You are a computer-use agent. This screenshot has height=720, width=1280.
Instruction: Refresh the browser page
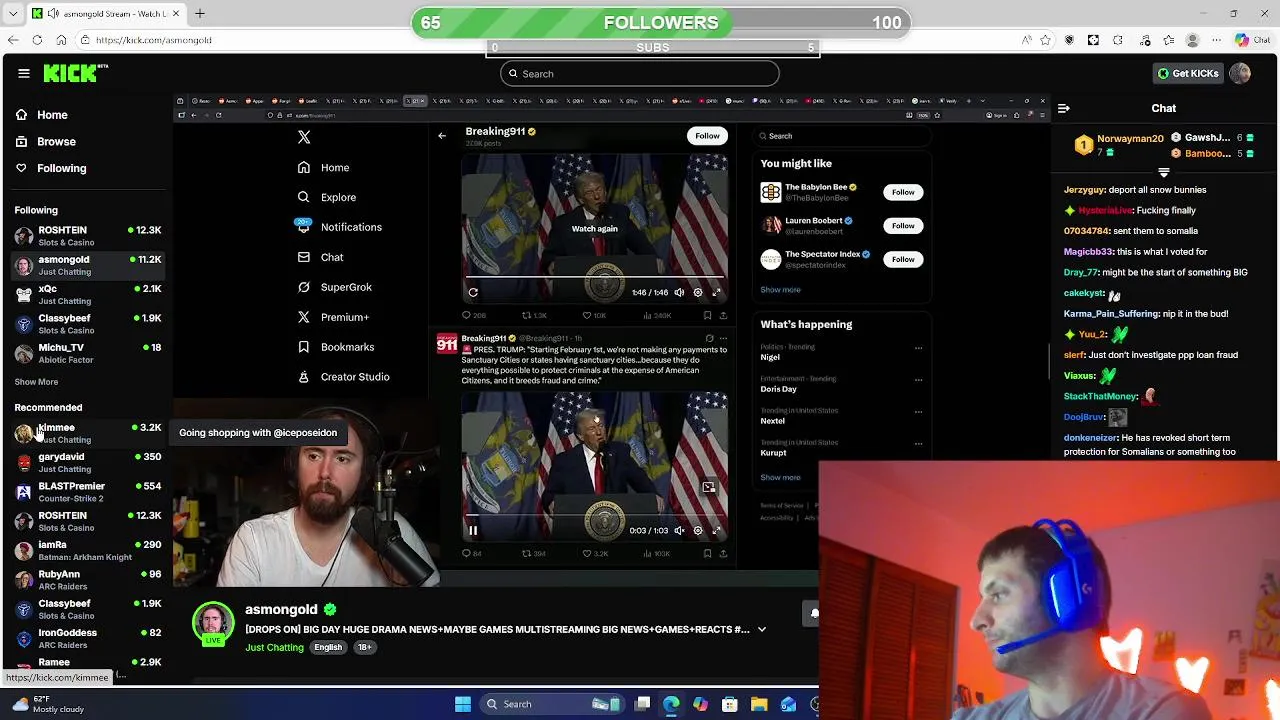click(37, 40)
